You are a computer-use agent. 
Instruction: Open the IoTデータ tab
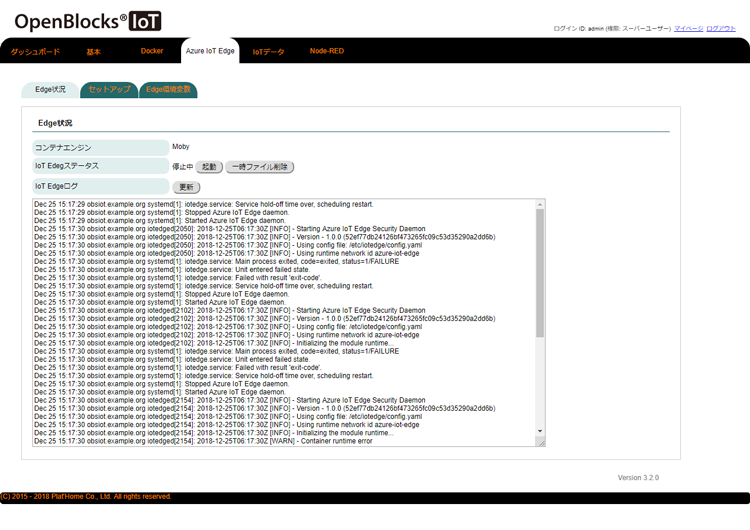pyautogui.click(x=268, y=52)
